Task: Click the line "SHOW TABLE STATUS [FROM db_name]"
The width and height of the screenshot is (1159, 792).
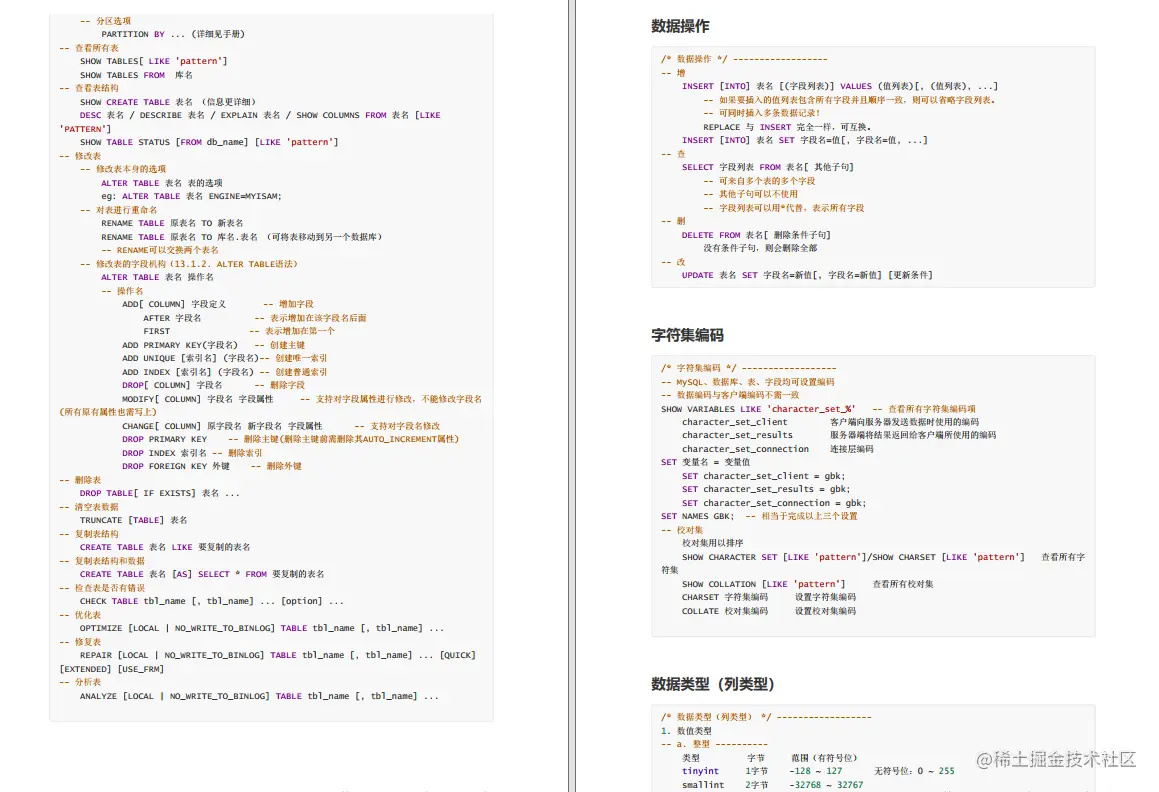Action: click(x=209, y=142)
